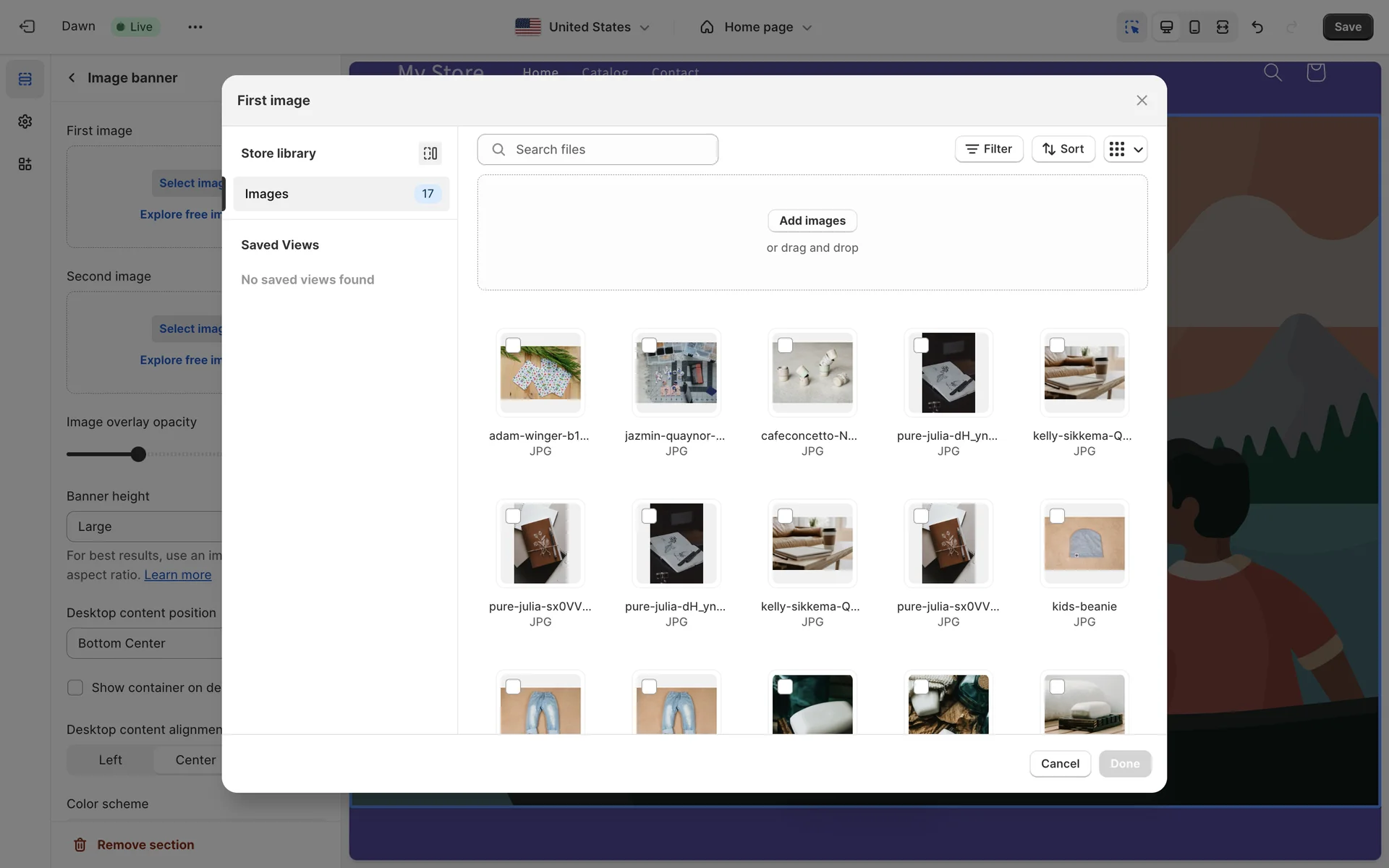Screen dimensions: 1389x868
Task: Open the three-dot more actions menu
Action: (x=195, y=27)
